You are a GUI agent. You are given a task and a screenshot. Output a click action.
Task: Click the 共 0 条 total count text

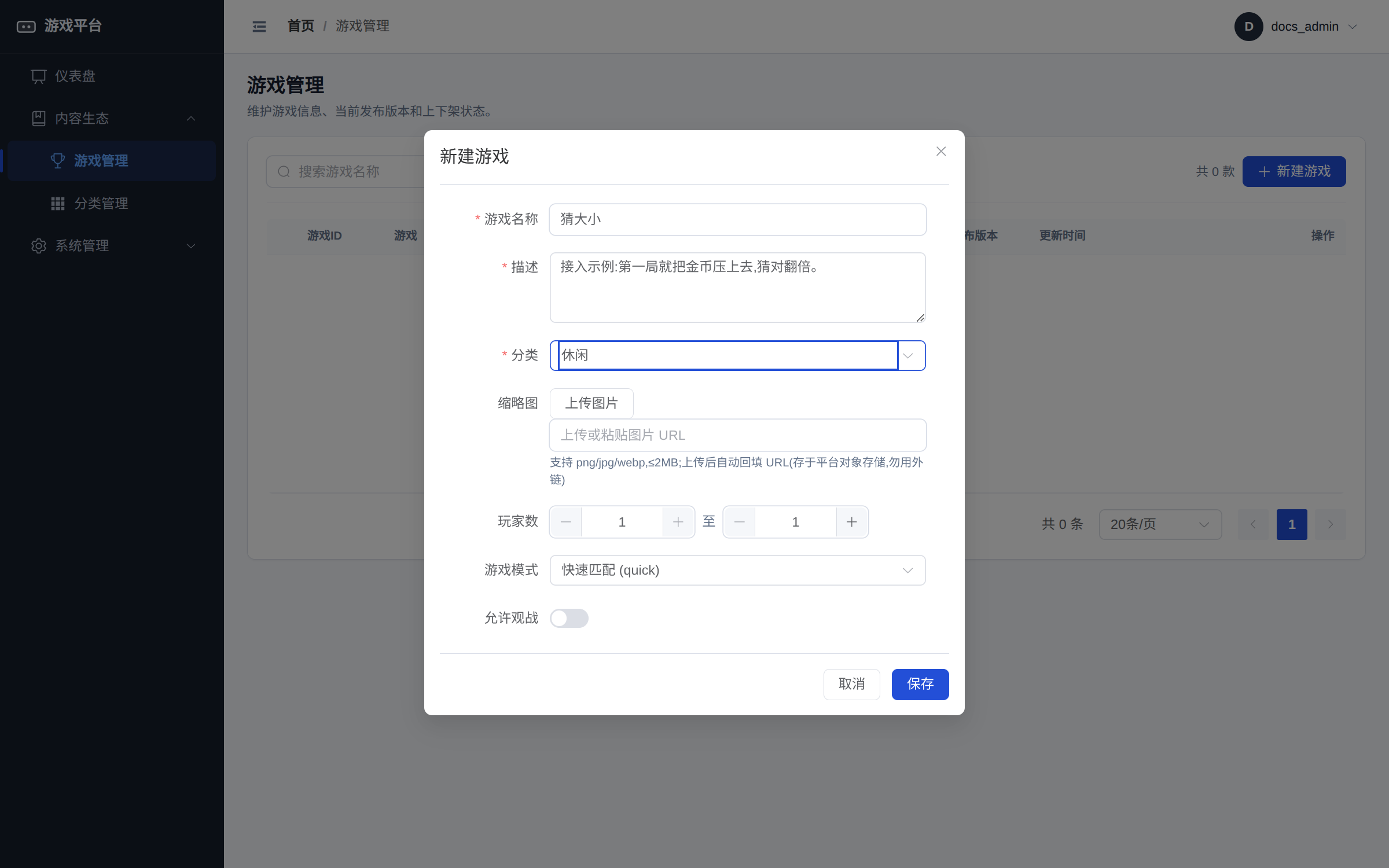click(x=1062, y=524)
